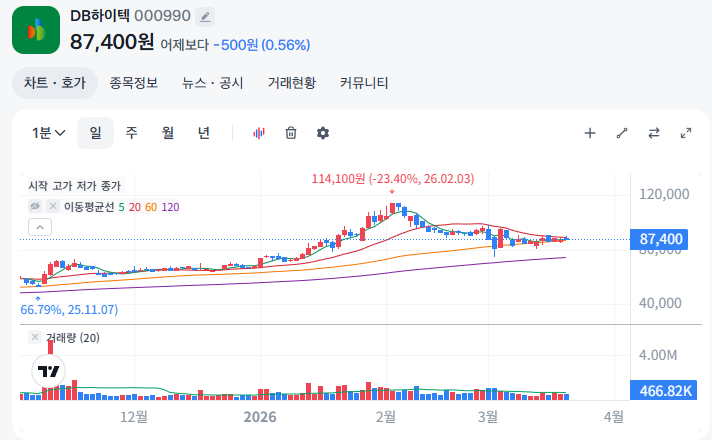Image resolution: width=712 pixels, height=440 pixels.
Task: Click the trash can delete icon
Action: tap(291, 133)
